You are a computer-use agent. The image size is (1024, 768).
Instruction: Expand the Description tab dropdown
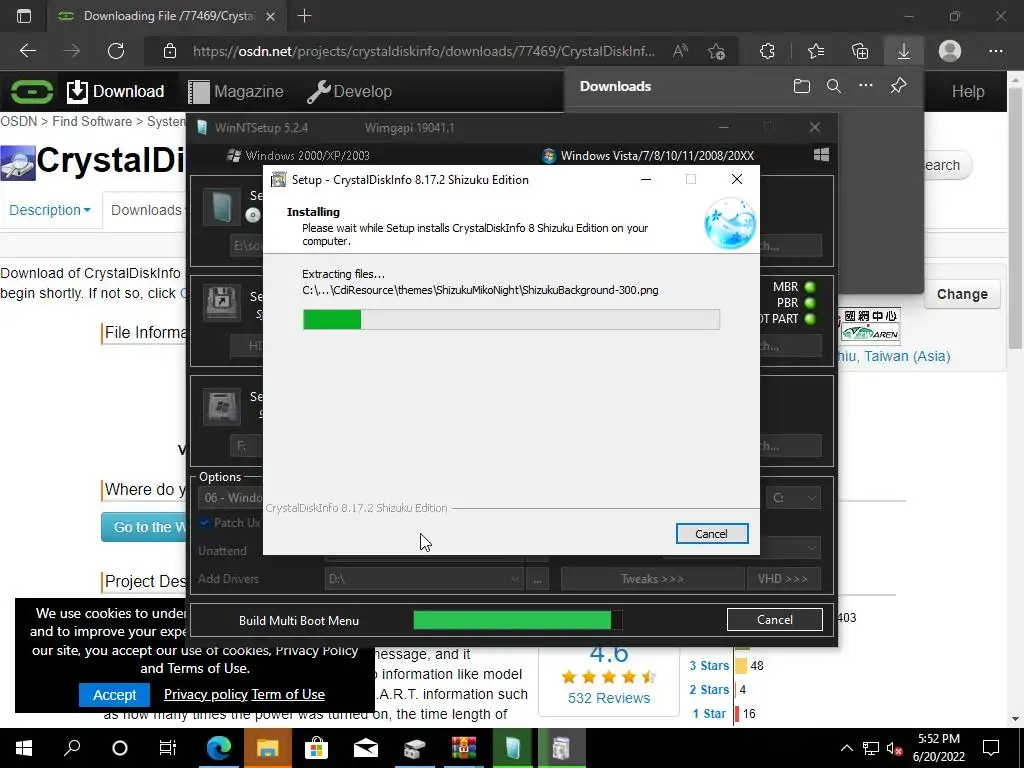(50, 210)
